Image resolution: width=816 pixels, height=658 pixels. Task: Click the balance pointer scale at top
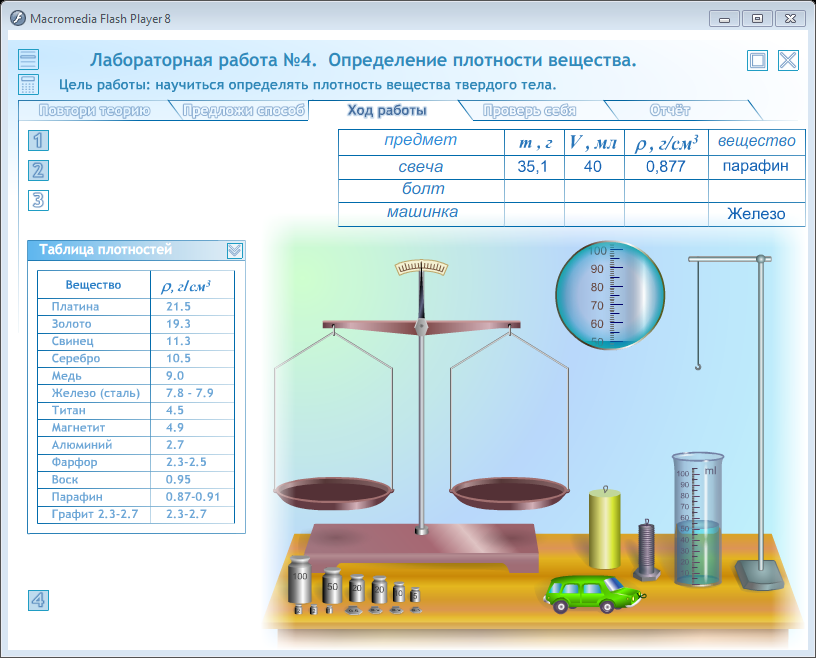pos(422,268)
